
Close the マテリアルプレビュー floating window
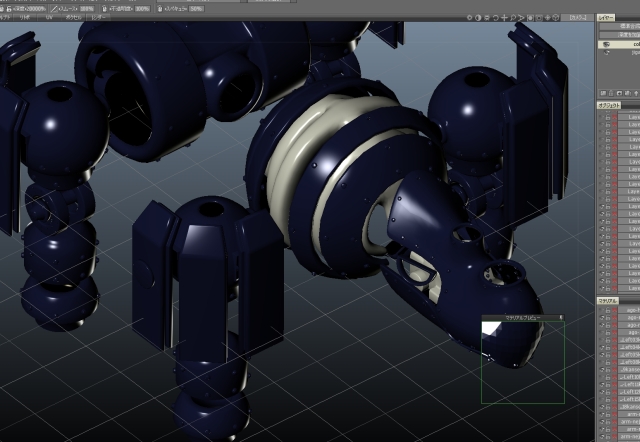[x=560, y=318]
